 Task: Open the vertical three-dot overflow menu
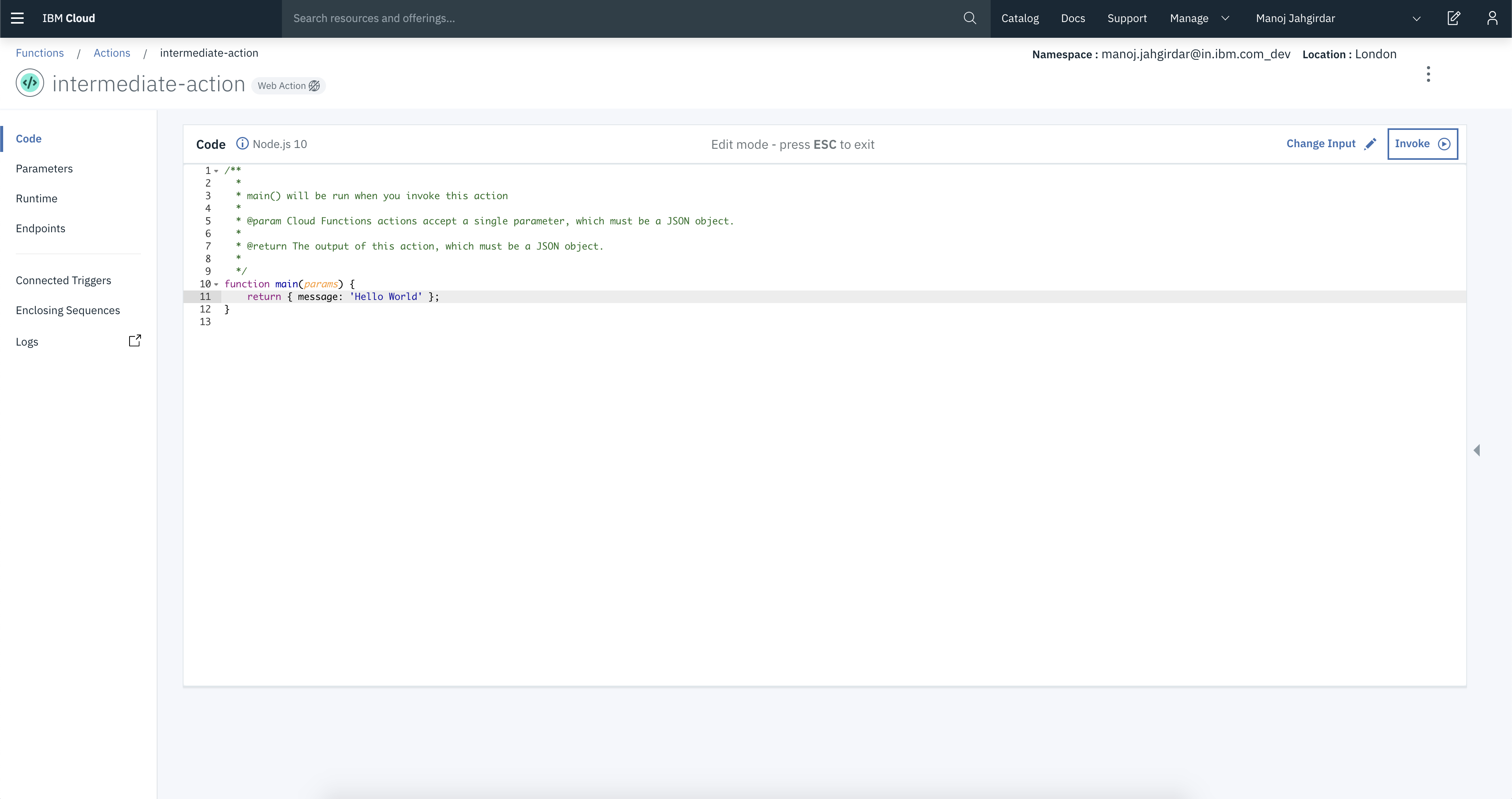click(1428, 74)
